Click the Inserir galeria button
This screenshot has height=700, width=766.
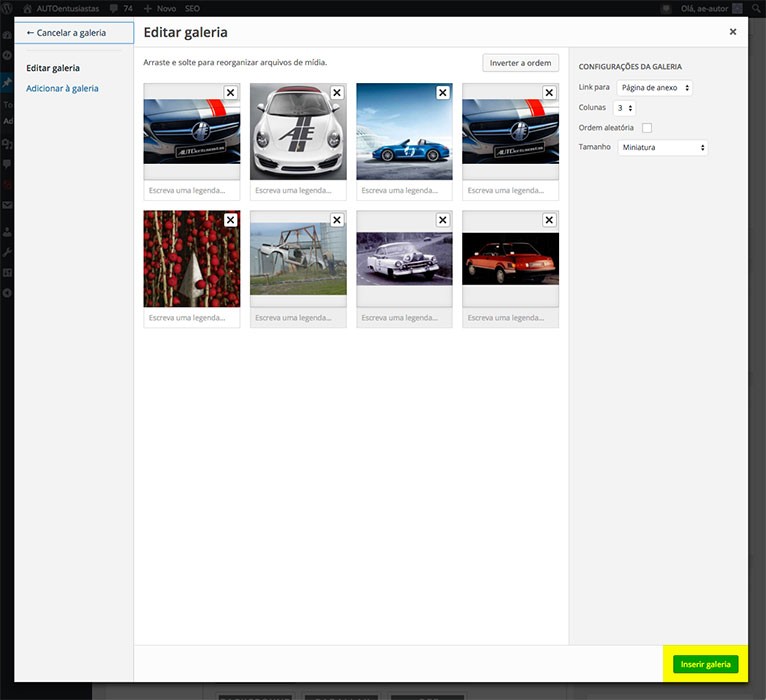point(706,665)
